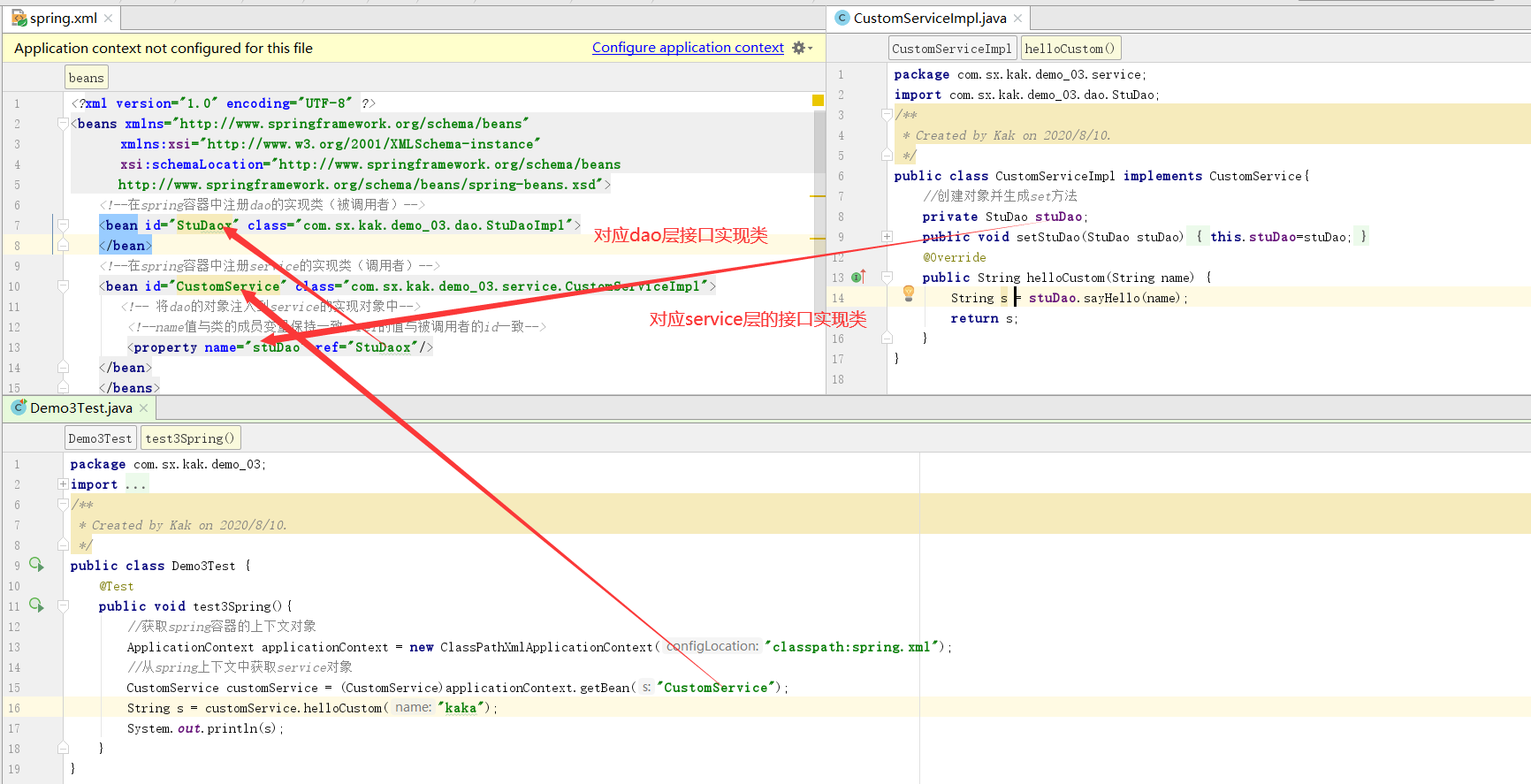The height and width of the screenshot is (784, 1531).
Task: Click the beans breadcrumb
Action: 87,78
